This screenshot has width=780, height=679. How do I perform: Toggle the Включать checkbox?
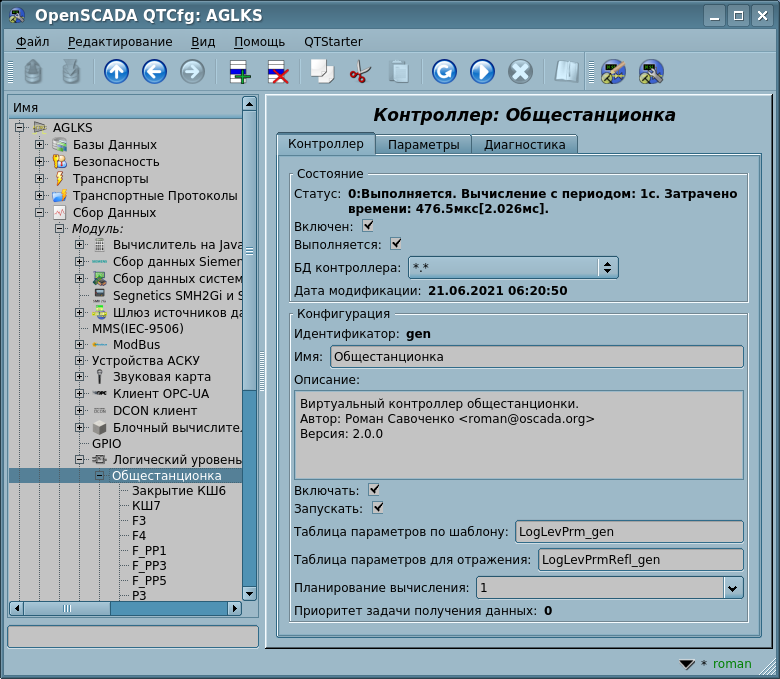(x=374, y=490)
